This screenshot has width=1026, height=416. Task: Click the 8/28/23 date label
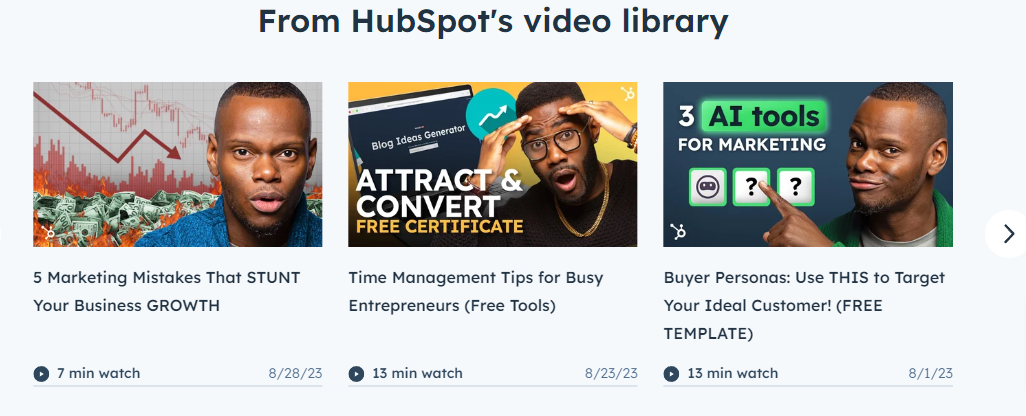pos(295,373)
